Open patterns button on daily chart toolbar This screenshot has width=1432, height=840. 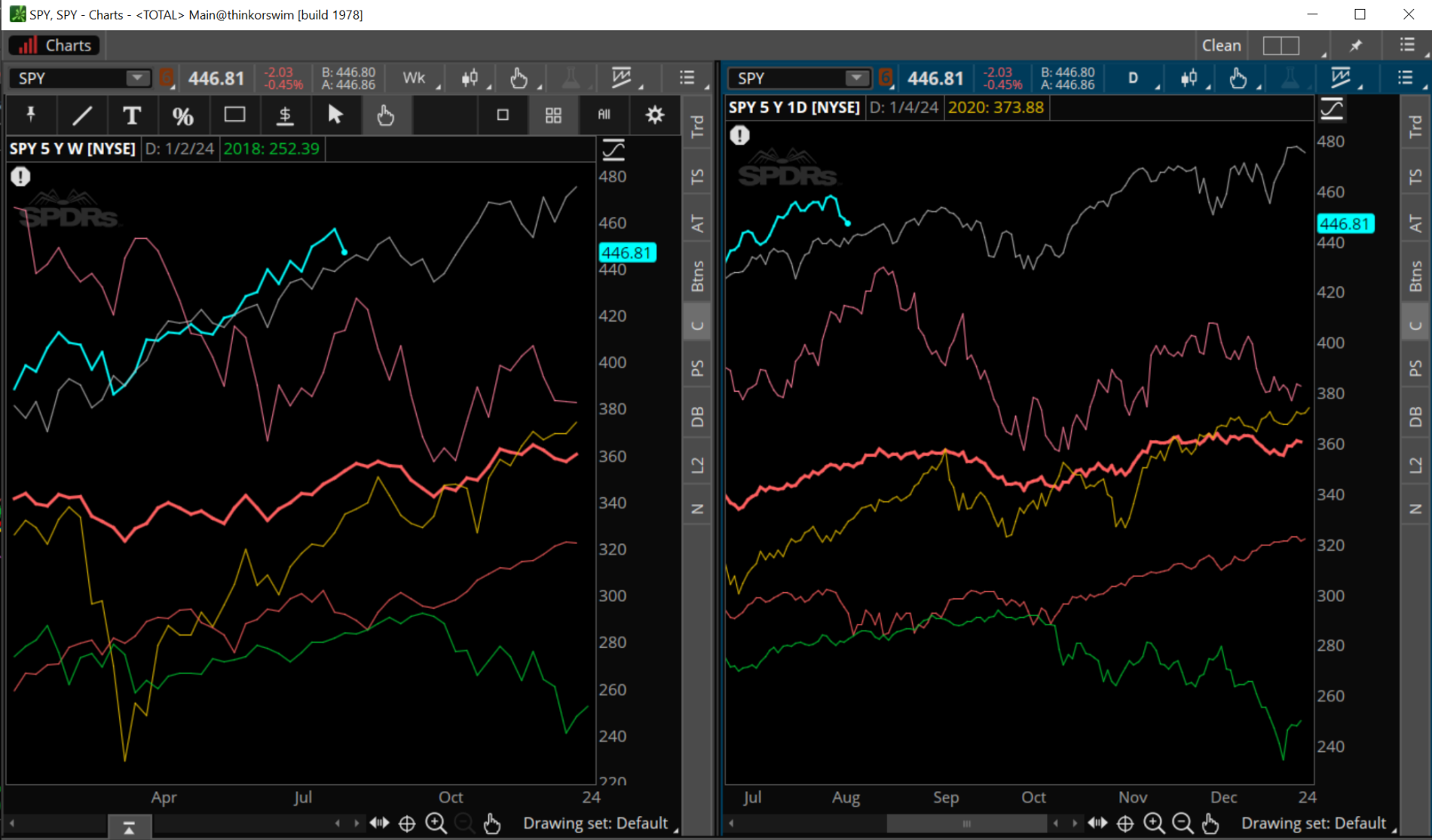tap(1341, 78)
